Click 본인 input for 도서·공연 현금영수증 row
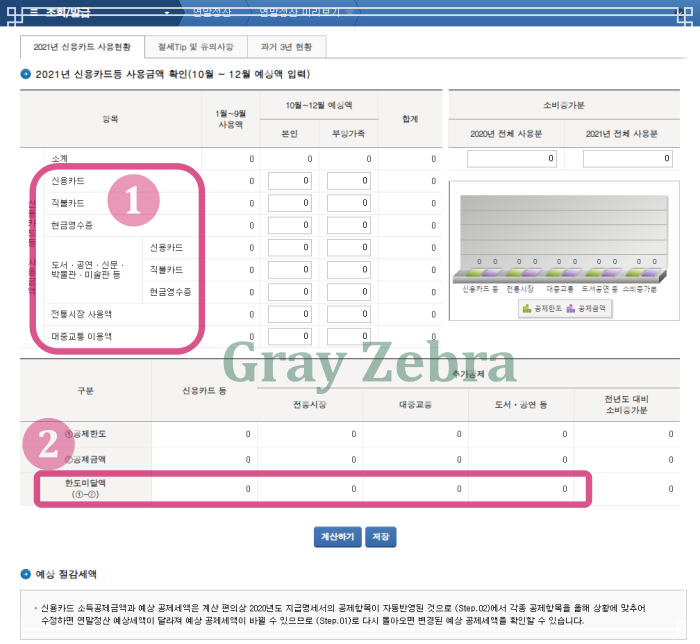Screen dimensions: 700x644 [x=290, y=292]
